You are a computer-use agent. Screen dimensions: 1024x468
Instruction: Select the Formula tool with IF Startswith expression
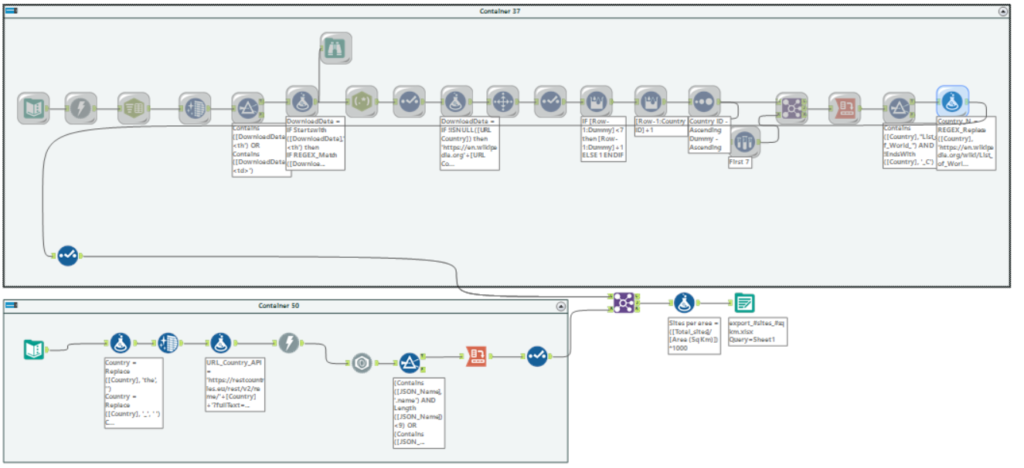click(x=302, y=101)
